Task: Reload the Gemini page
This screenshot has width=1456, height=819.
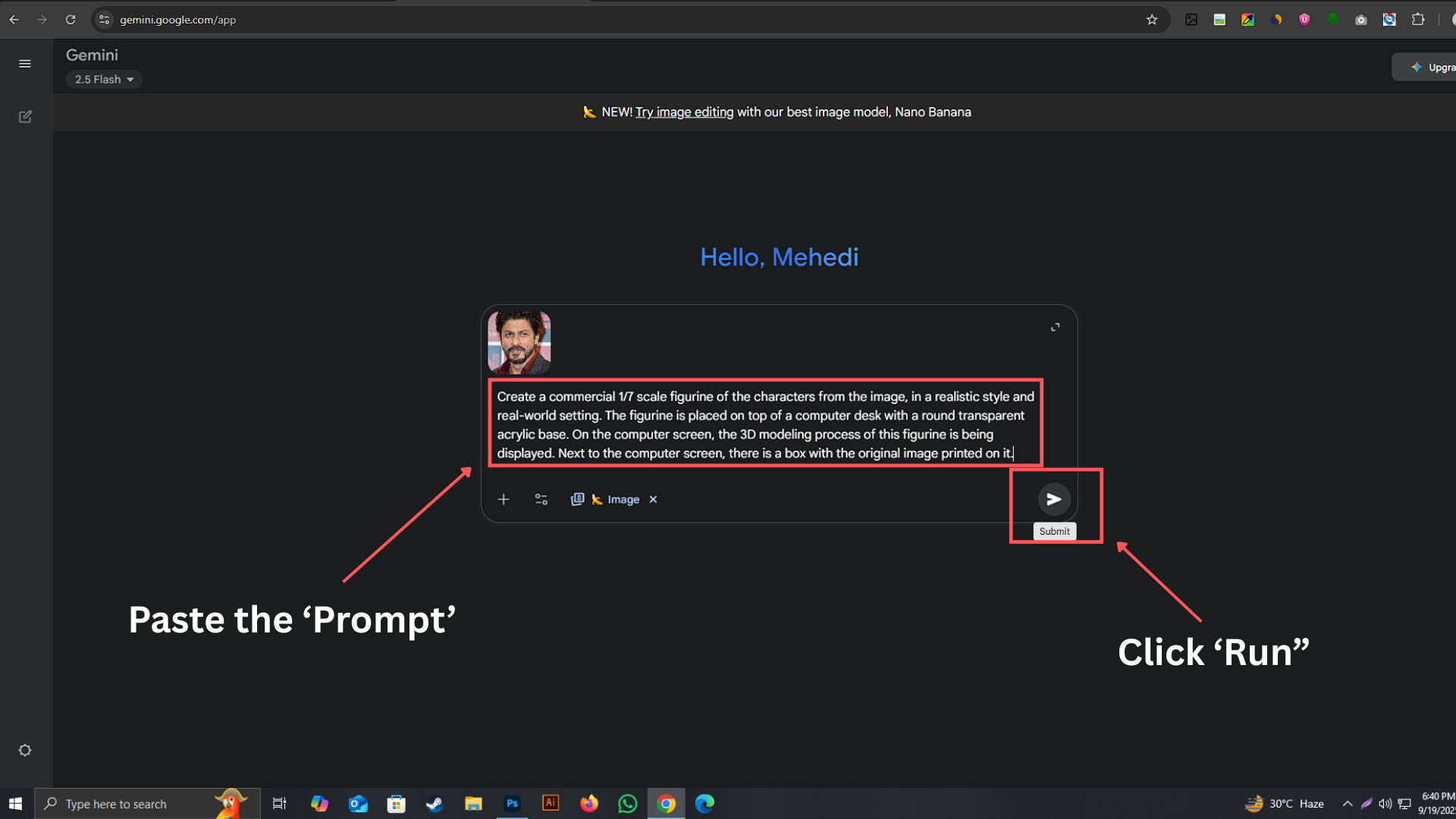Action: pyautogui.click(x=71, y=20)
